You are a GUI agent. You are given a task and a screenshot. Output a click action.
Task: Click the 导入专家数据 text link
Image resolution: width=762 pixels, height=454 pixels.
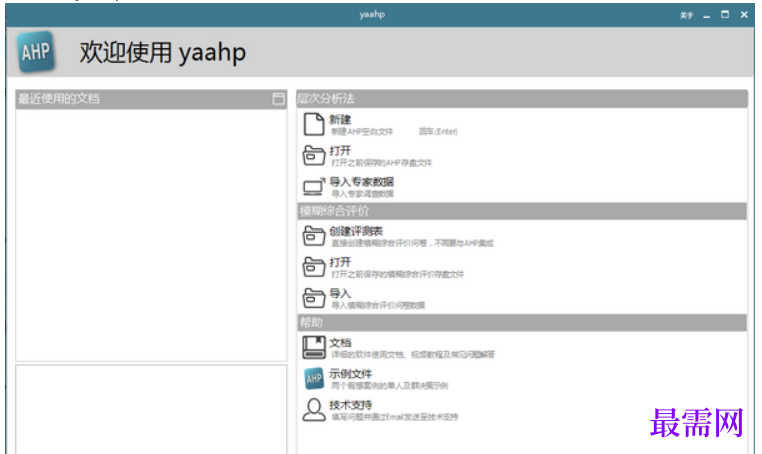(x=362, y=182)
